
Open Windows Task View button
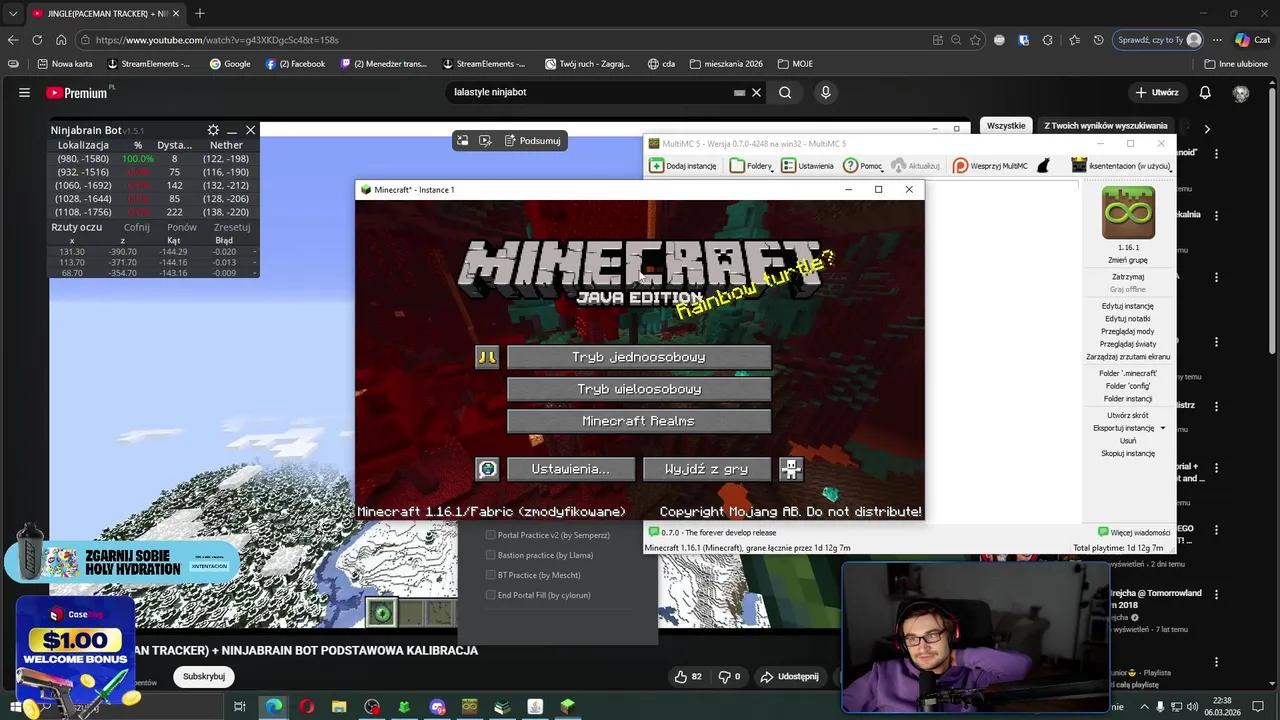[240, 707]
